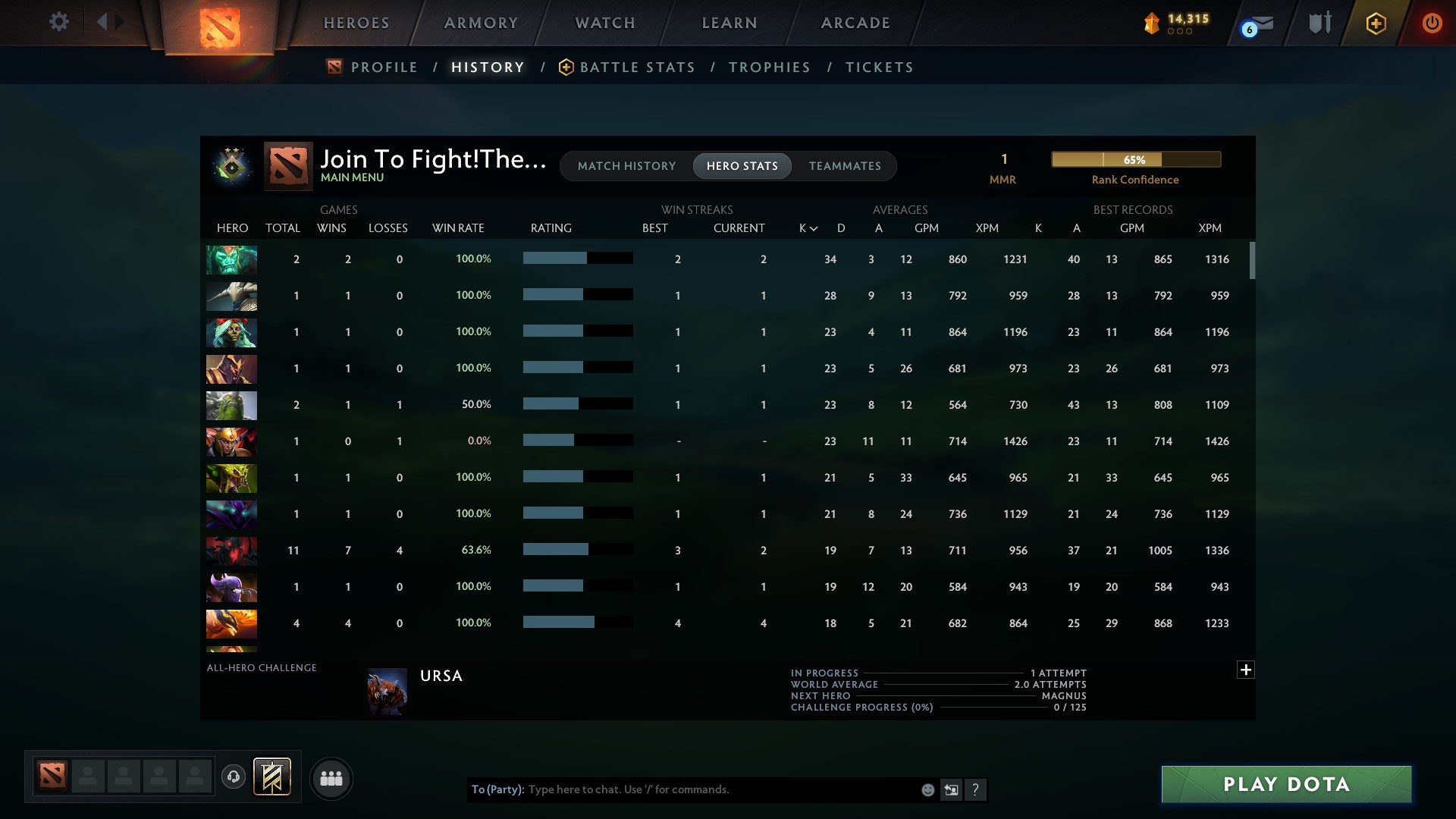Switch to the TEAMMATES tab

[846, 166]
